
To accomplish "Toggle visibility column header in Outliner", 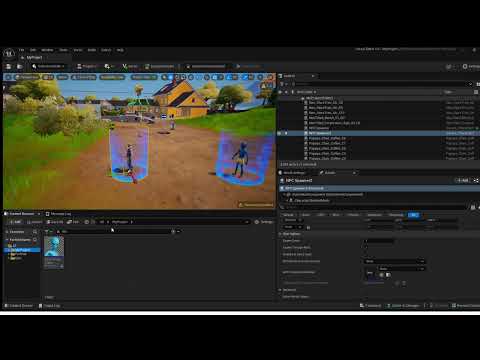I will pos(280,92).
